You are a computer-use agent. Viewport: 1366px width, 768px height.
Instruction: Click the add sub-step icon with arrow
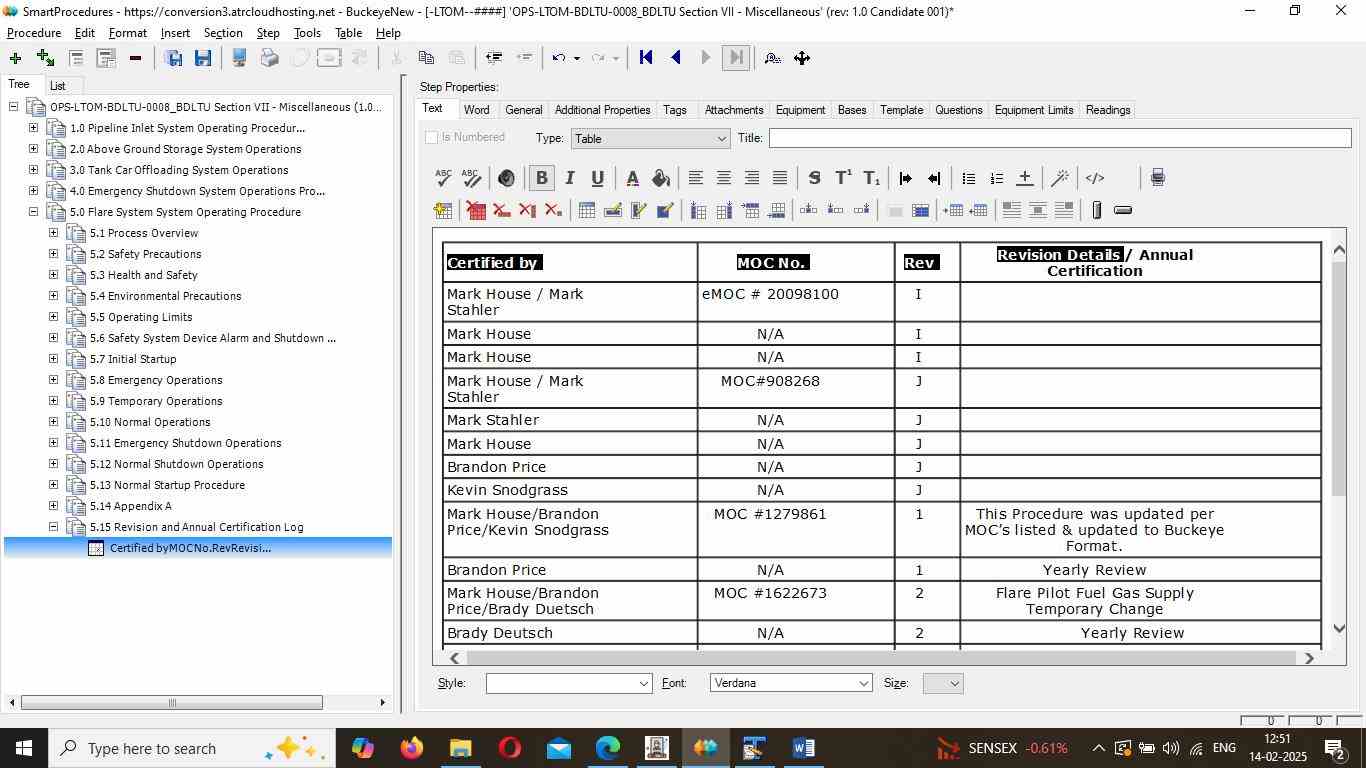click(x=45, y=58)
